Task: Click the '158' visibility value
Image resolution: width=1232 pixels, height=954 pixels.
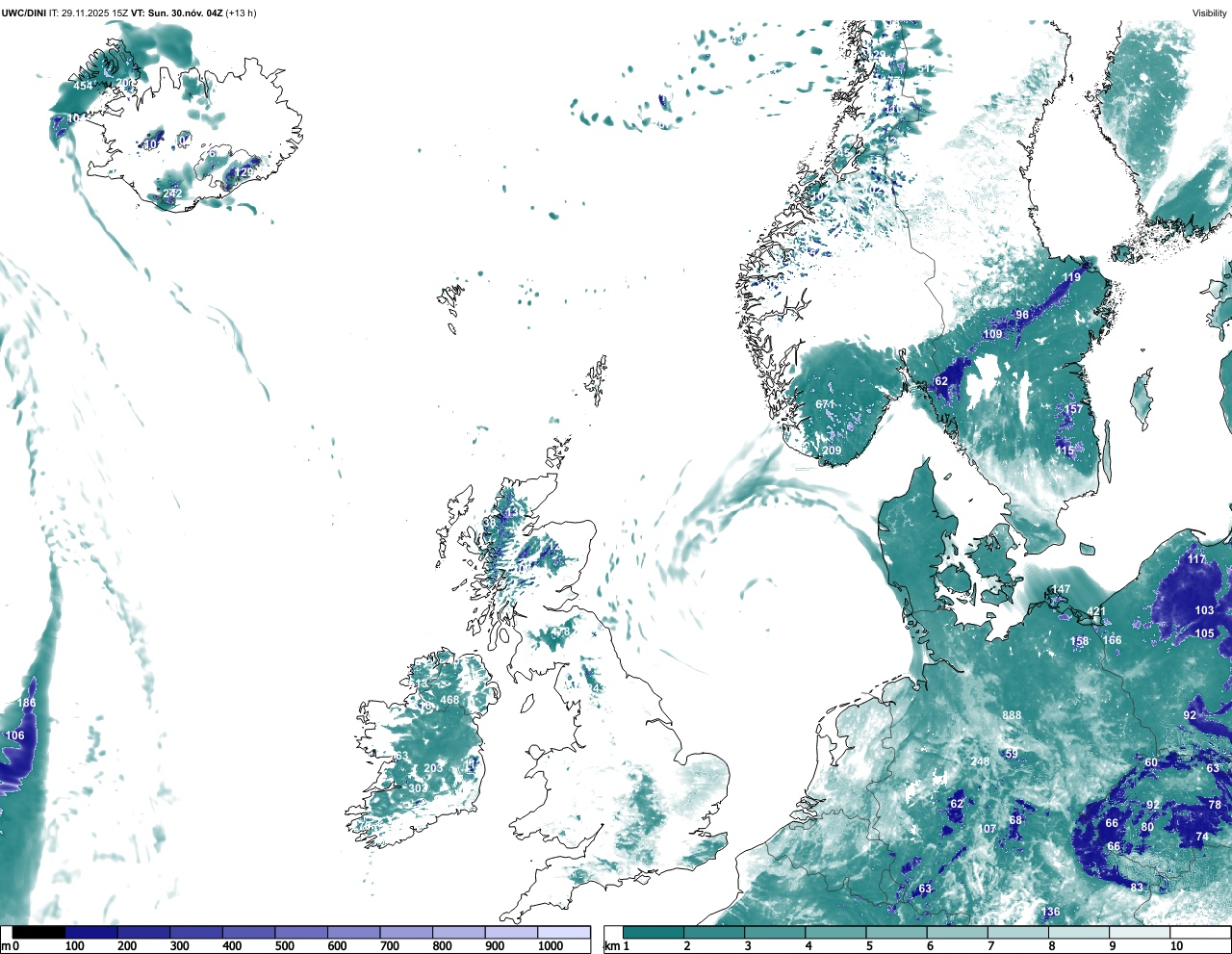Action: coord(1080,641)
